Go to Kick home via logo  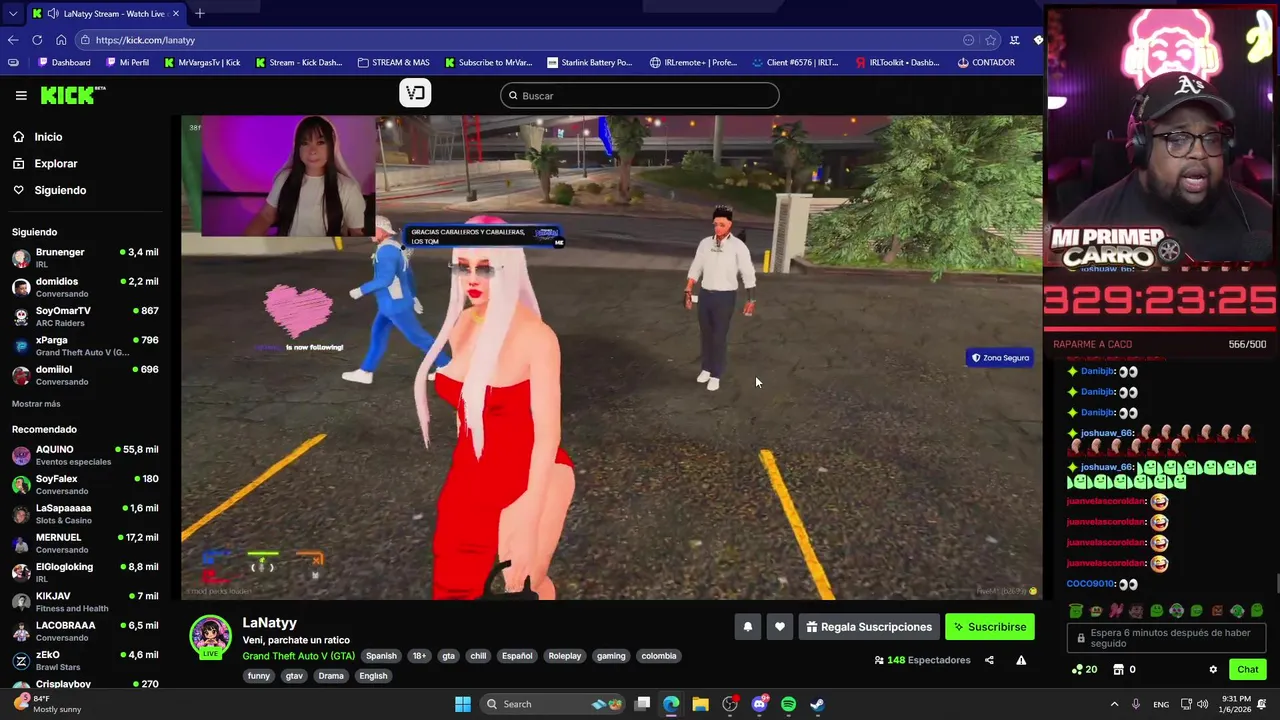72,95
